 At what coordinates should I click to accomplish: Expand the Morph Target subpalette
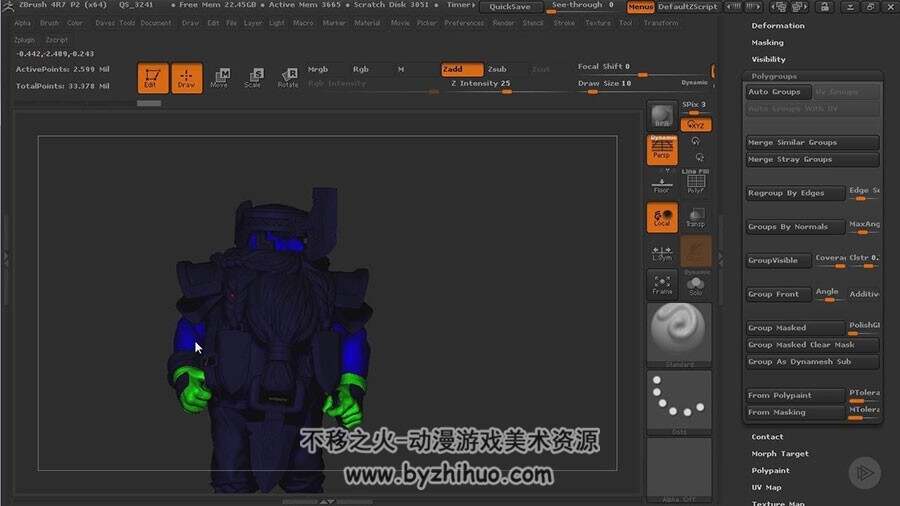point(780,453)
